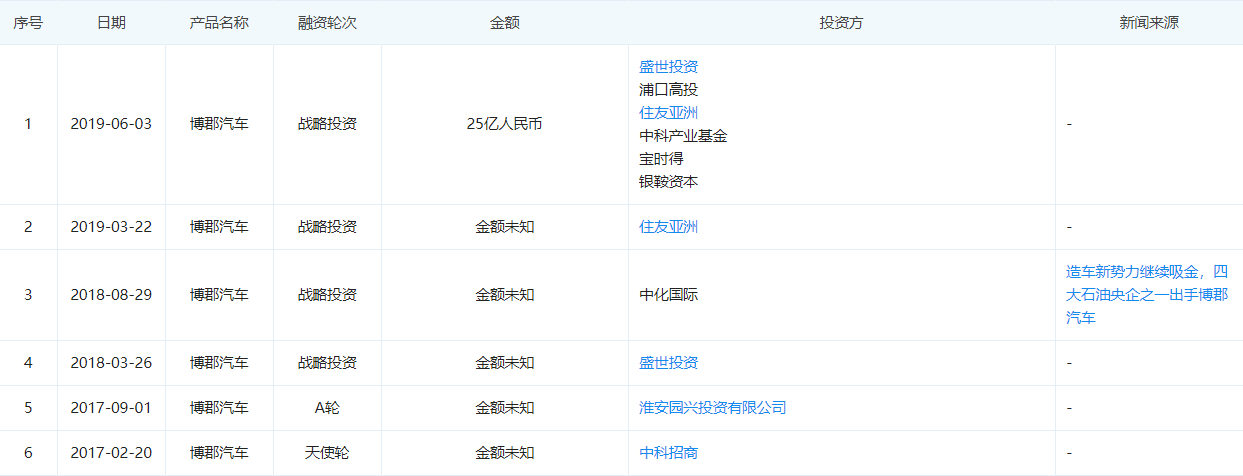
Task: Click the 日期 column header
Action: [x=111, y=23]
